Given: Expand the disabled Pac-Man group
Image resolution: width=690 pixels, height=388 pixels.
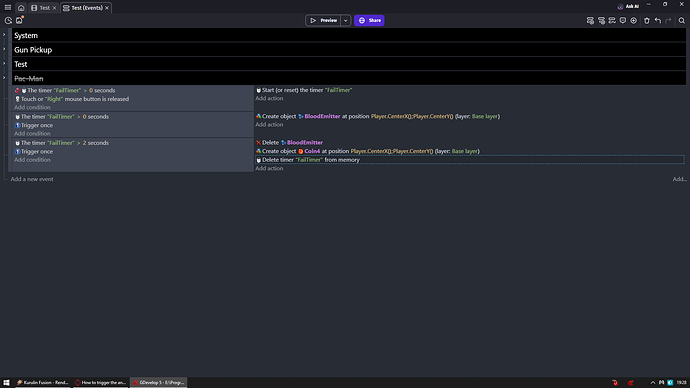Looking at the screenshot, I should [x=4, y=78].
